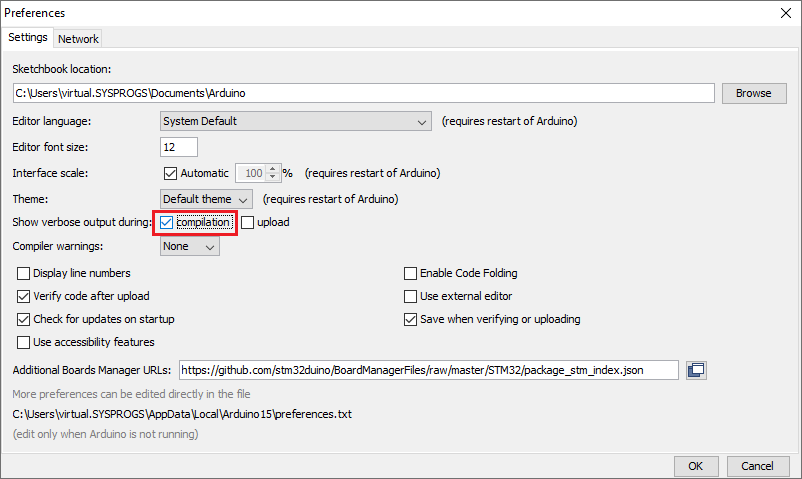
Task: Open the Additional Boards Manager URLs editor icon
Action: click(x=696, y=370)
